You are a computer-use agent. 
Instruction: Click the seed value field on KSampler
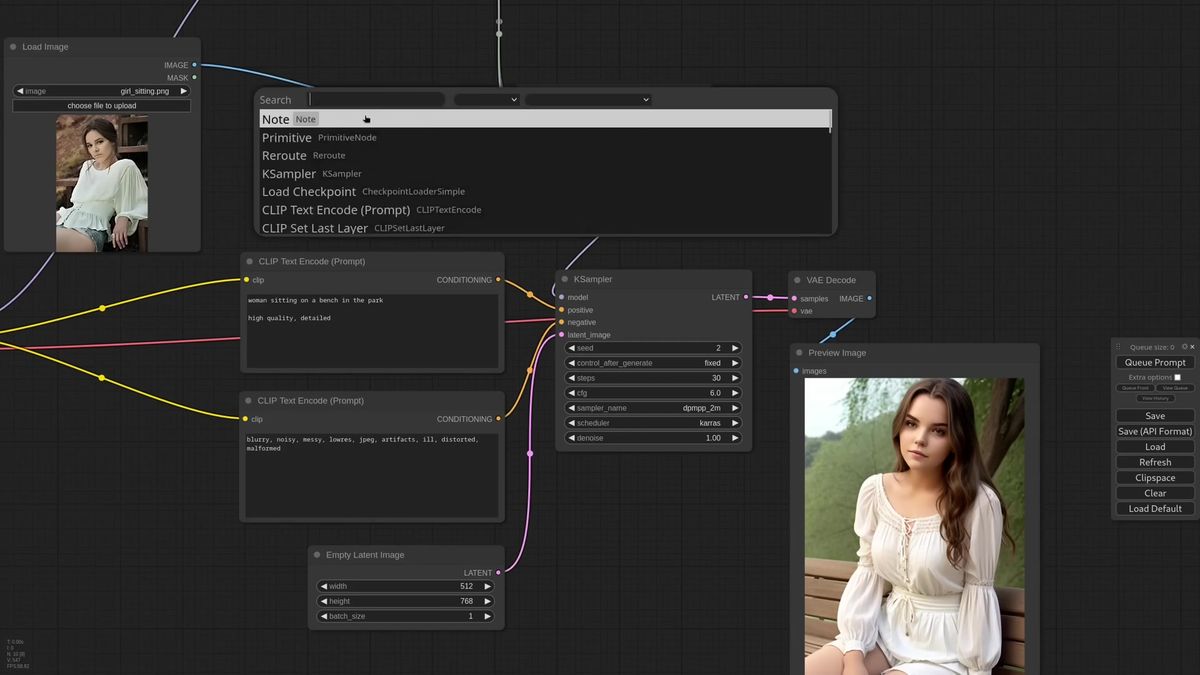[654, 348]
